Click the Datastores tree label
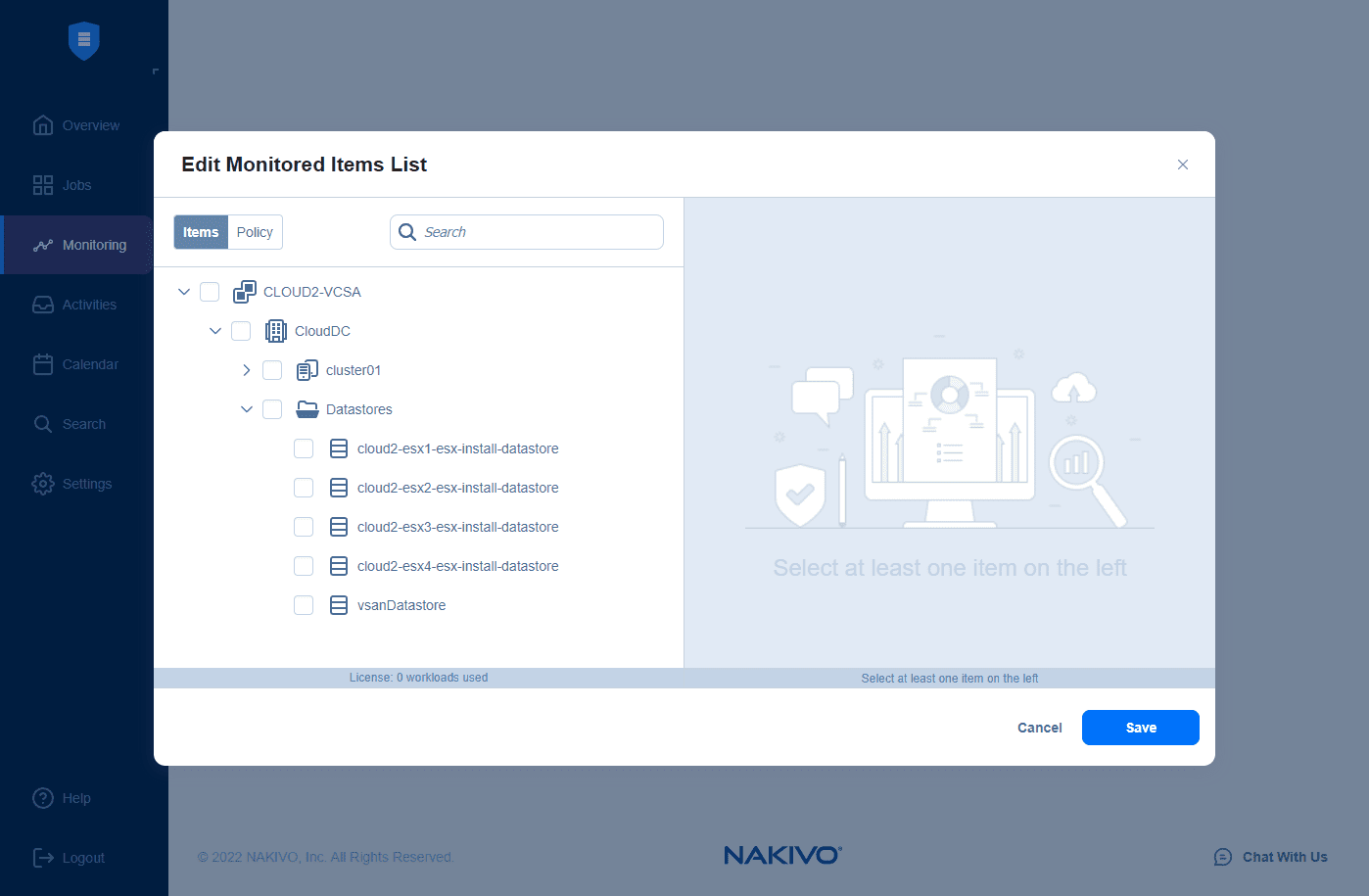Screen dimensions: 1369x896 click(x=359, y=409)
